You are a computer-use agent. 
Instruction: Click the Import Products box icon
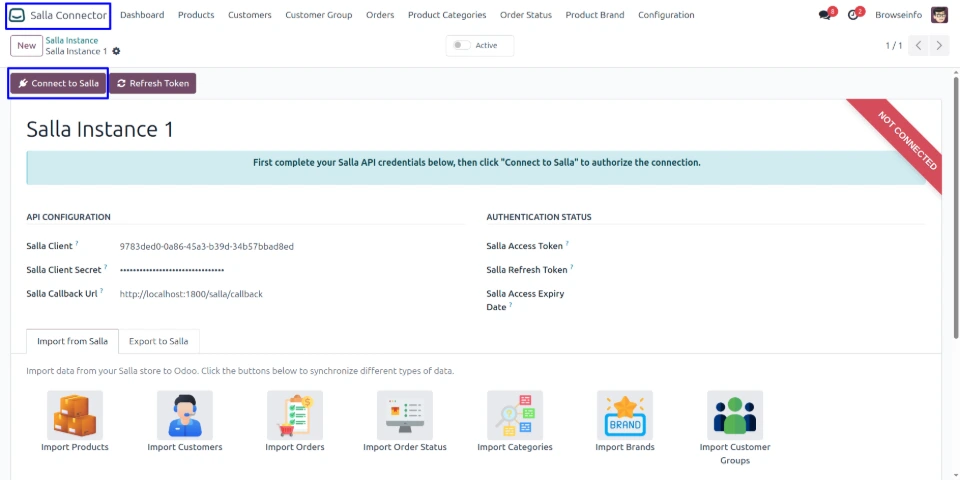click(x=75, y=415)
